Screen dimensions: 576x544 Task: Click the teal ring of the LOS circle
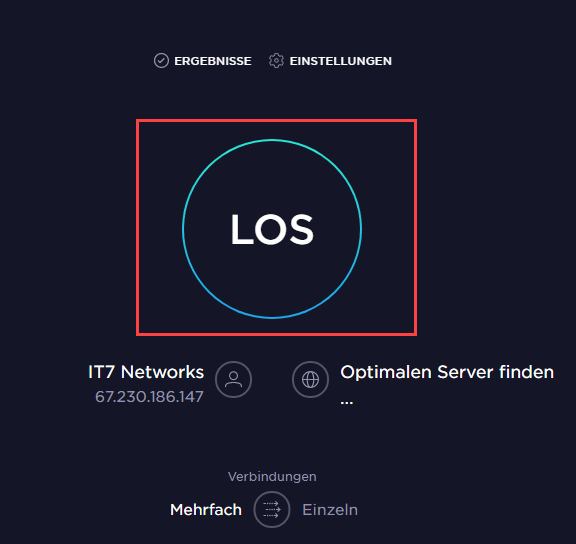272,140
